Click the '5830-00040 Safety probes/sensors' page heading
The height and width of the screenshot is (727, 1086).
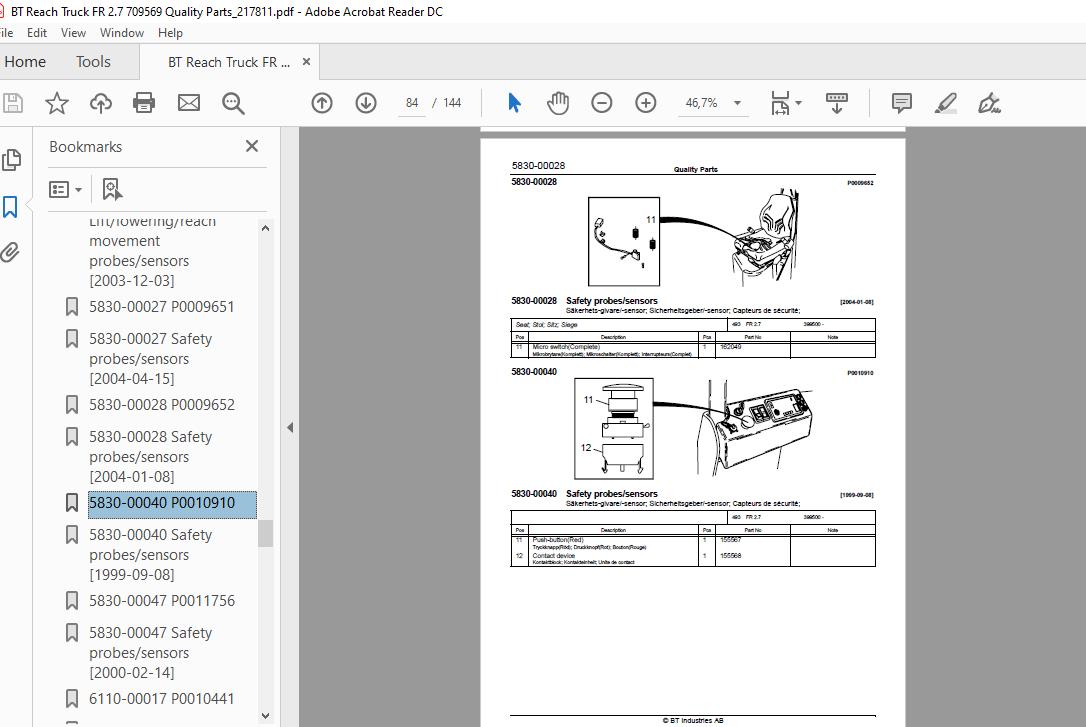pos(585,494)
